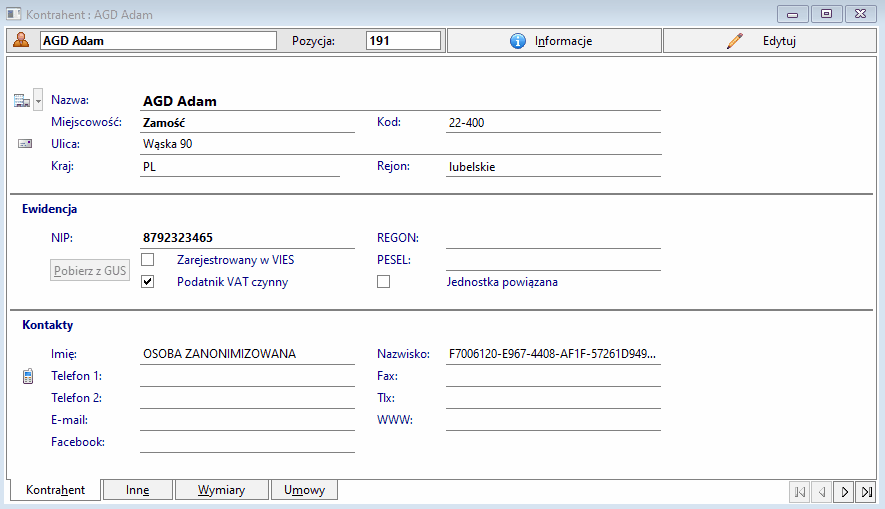This screenshot has width=885, height=509.
Task: Click the Ulica field Wąska 90
Action: [x=400, y=144]
